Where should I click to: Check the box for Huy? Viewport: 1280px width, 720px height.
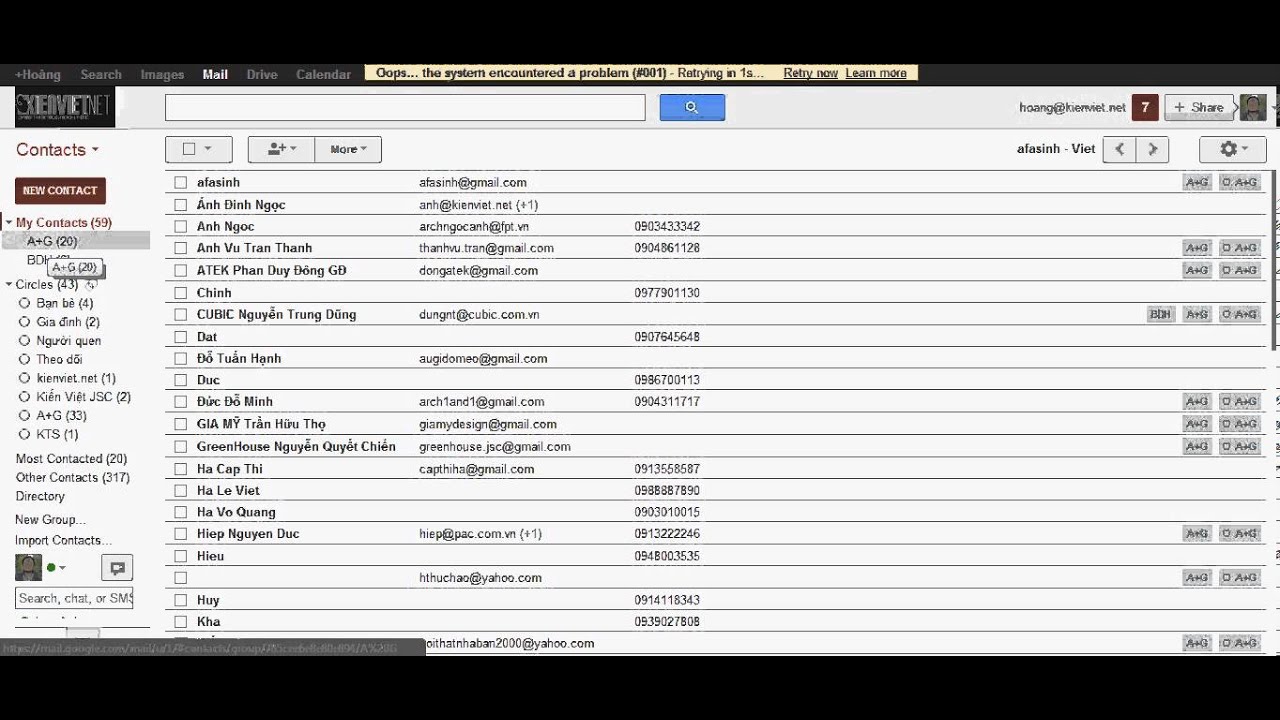pos(180,600)
